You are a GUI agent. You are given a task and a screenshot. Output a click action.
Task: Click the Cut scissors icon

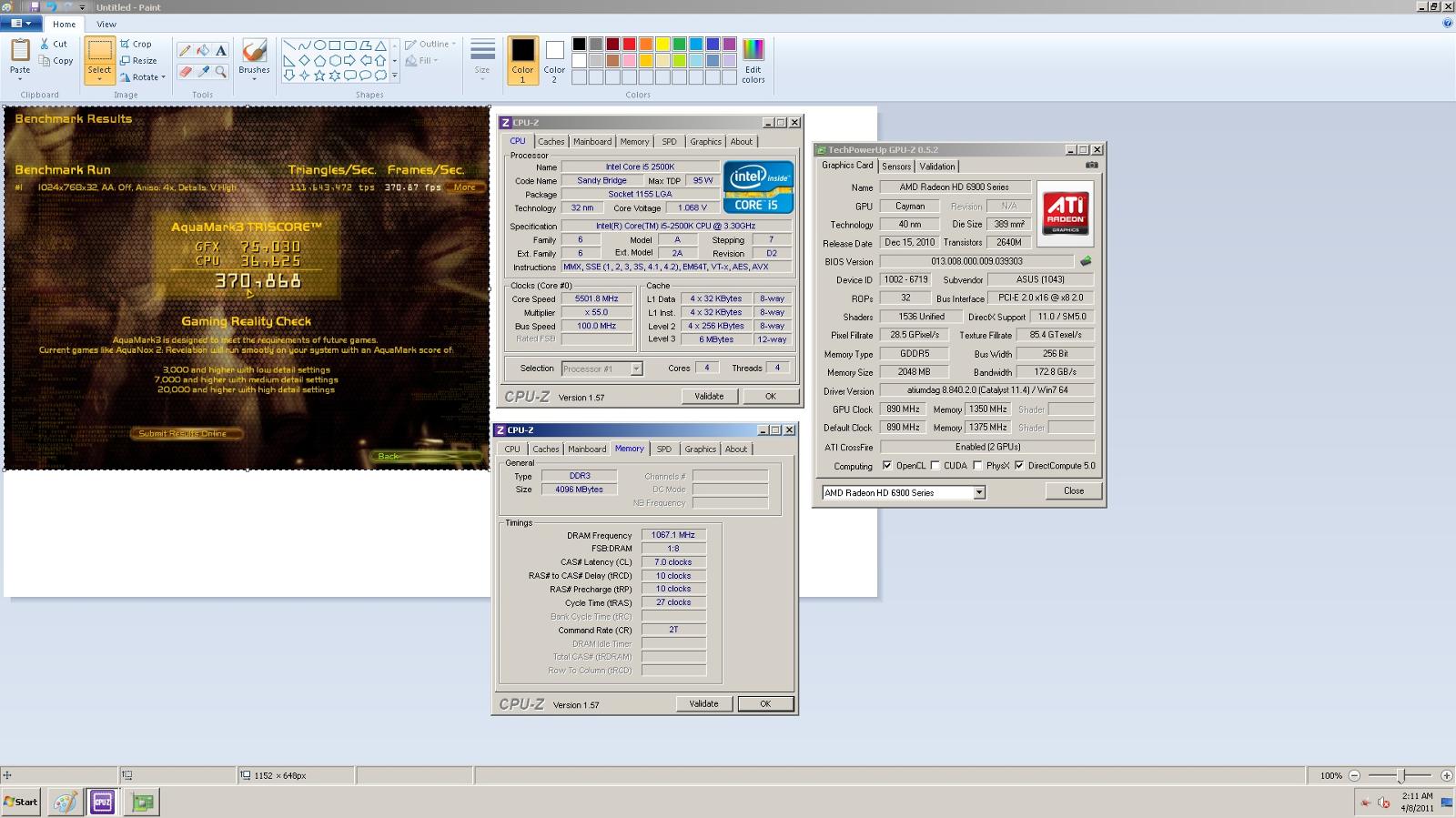pyautogui.click(x=45, y=44)
